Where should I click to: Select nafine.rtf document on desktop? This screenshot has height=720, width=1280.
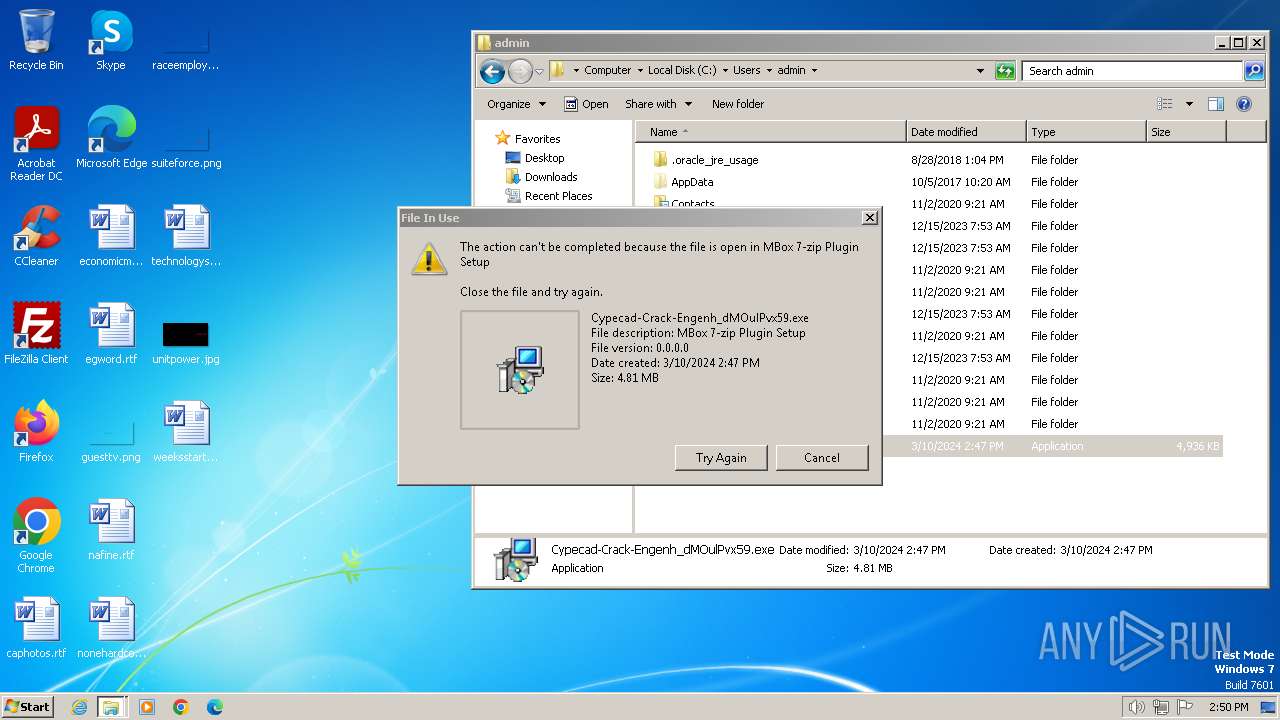[x=111, y=530]
